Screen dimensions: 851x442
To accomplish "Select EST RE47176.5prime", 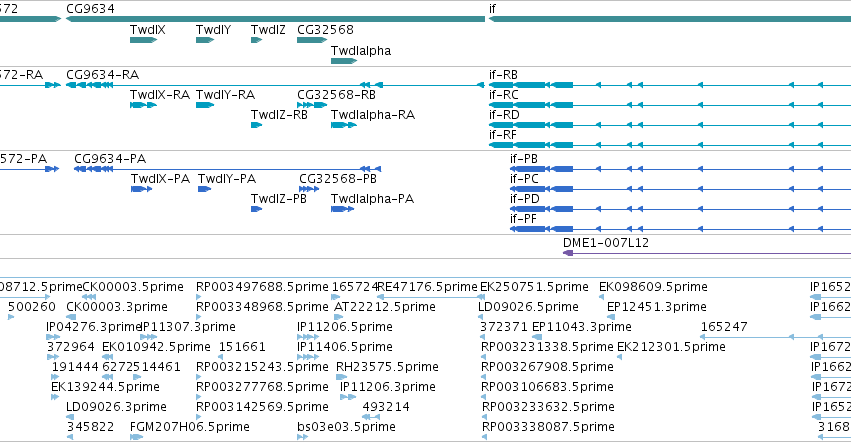I will pos(427,287).
